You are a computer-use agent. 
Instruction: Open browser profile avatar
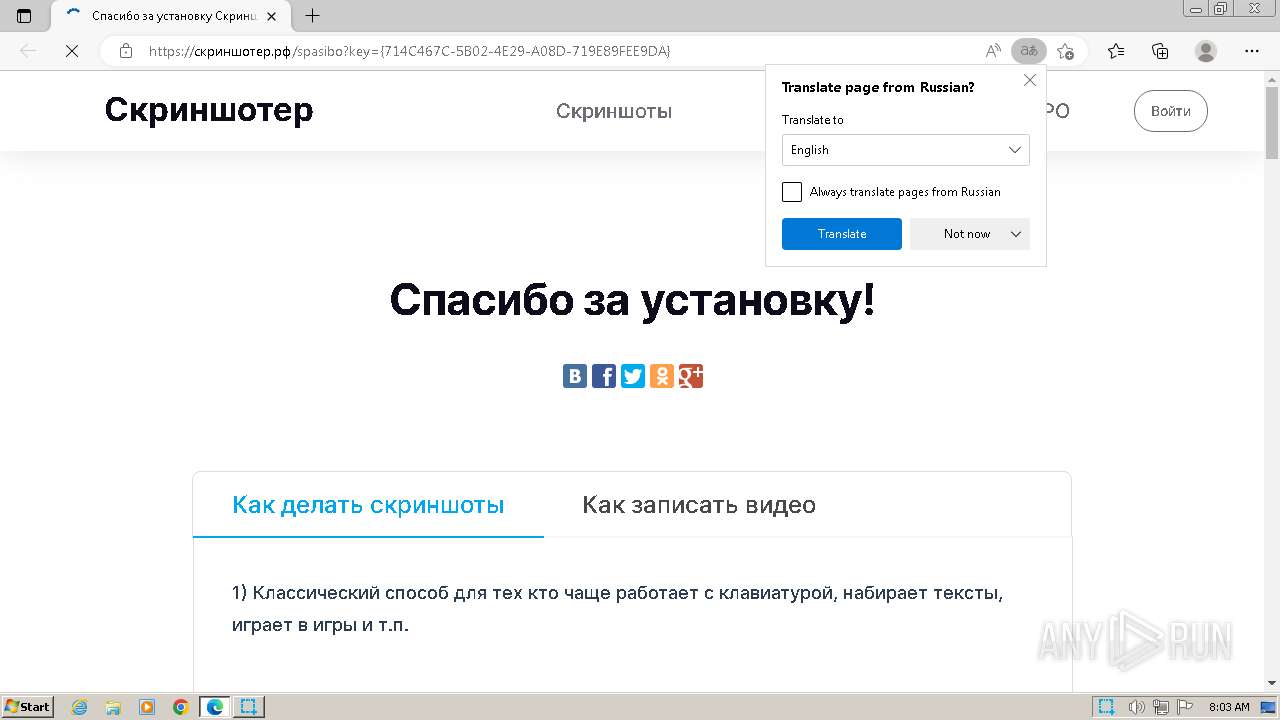tap(1206, 51)
